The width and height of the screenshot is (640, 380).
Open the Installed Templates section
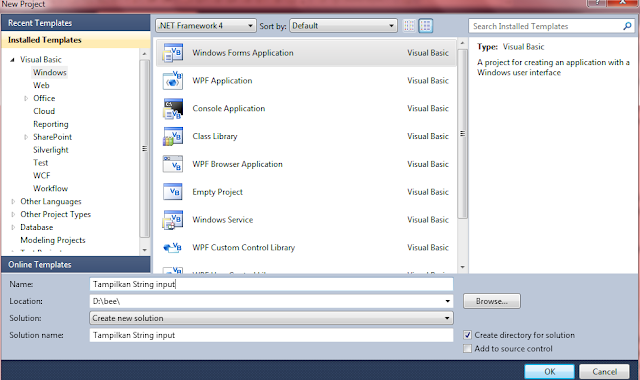pyautogui.click(x=76, y=40)
